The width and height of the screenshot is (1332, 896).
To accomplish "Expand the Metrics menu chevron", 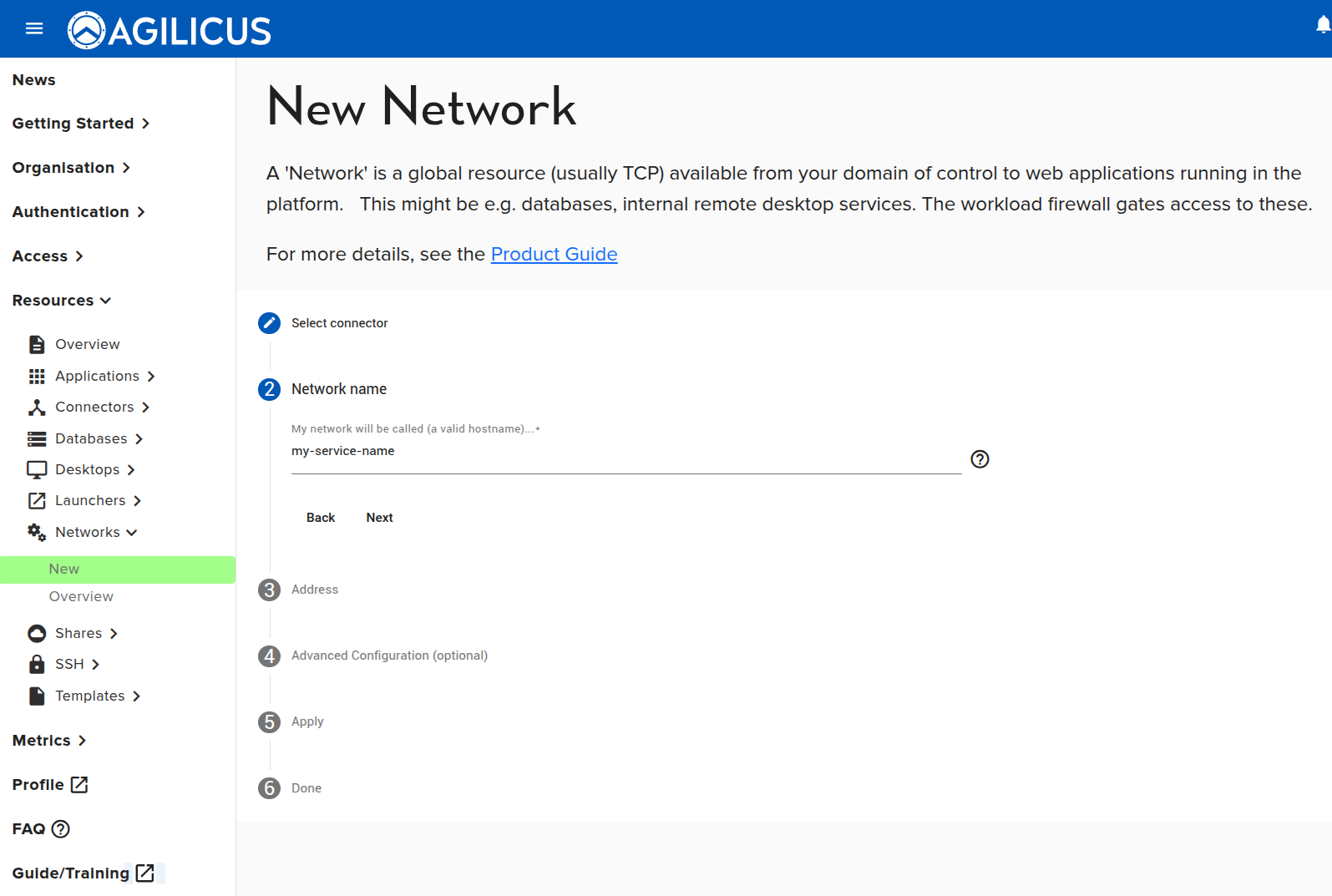I will click(x=82, y=741).
